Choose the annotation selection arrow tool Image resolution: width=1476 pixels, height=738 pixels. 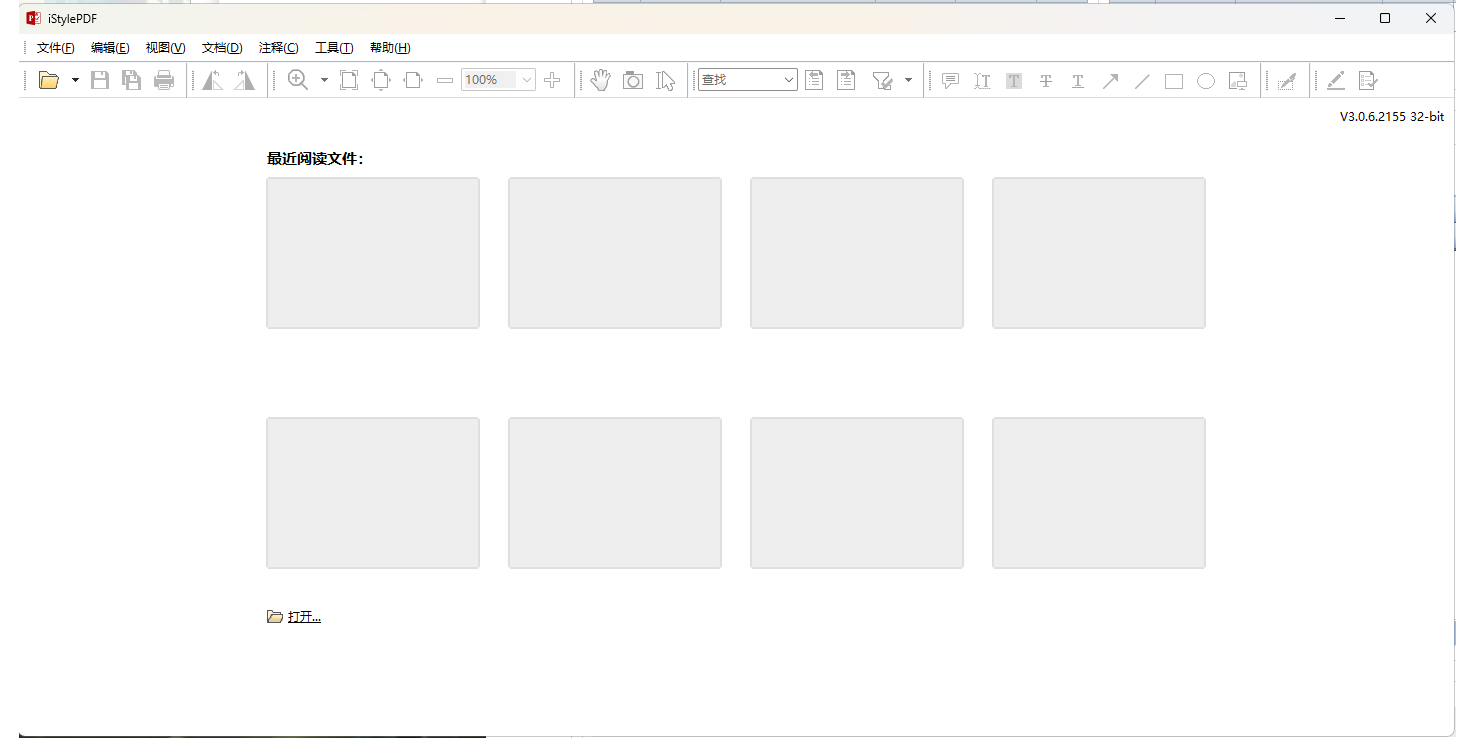pyautogui.click(x=665, y=80)
